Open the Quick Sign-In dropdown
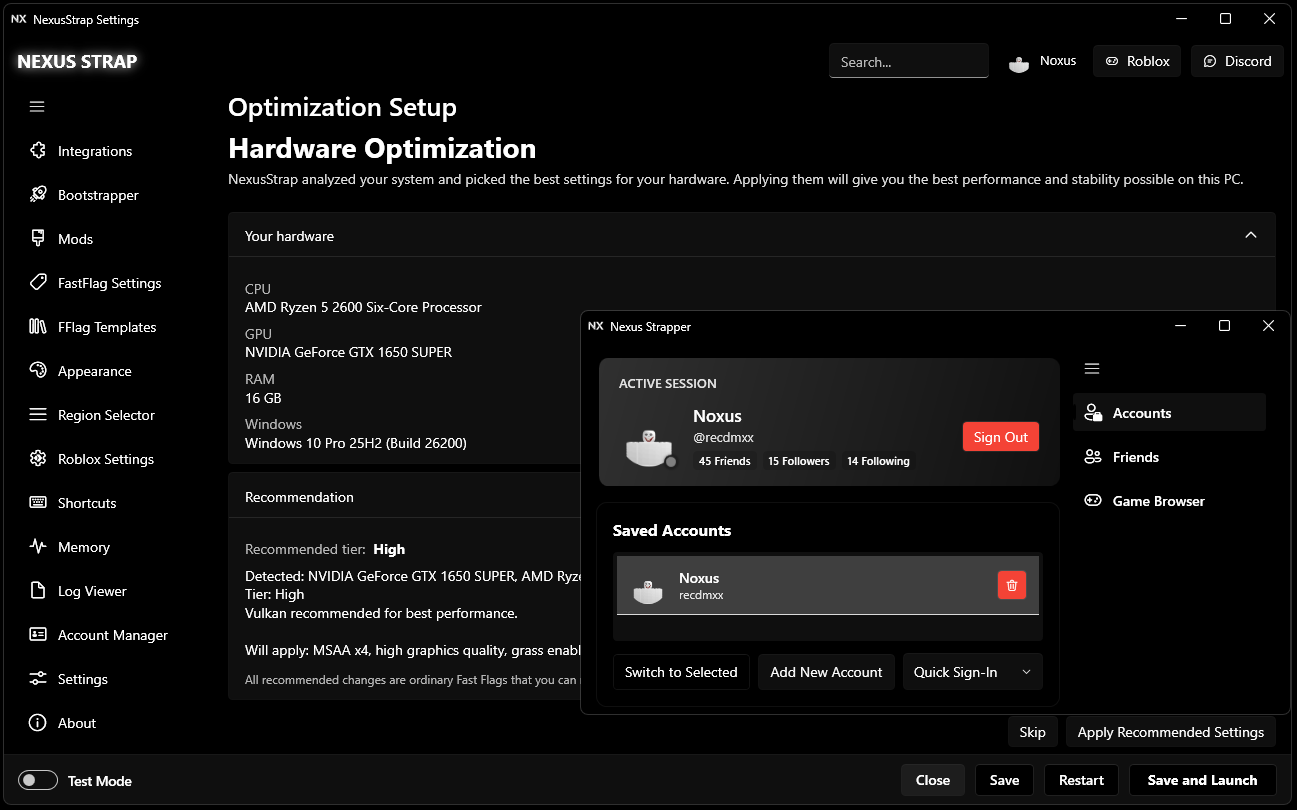Image resolution: width=1297 pixels, height=810 pixels. 973,672
